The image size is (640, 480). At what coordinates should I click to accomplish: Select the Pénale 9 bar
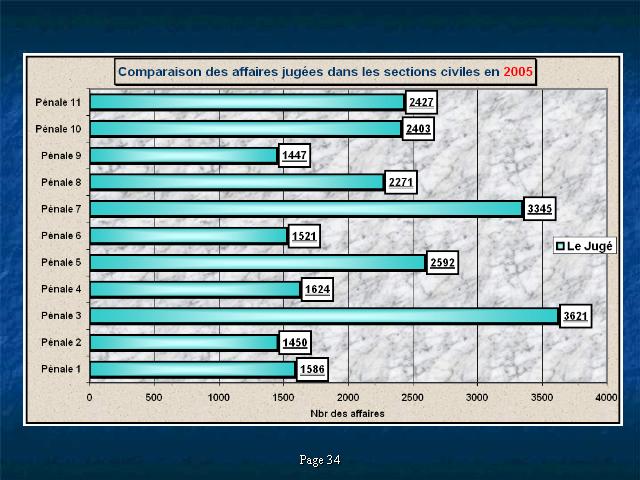[x=184, y=156]
